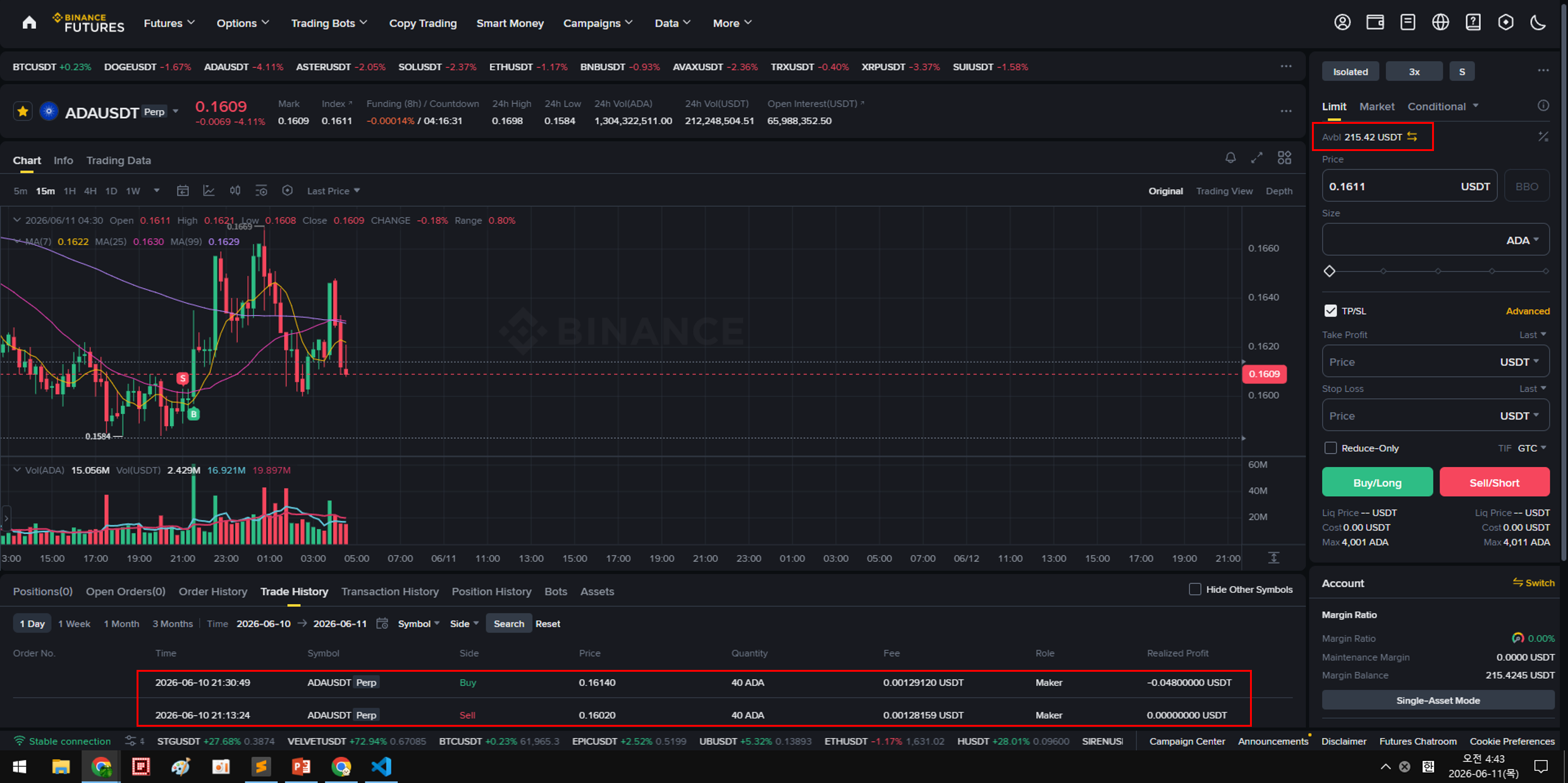Enable the TP/SL checkbox
Screen dimensions: 1568x783
tap(1331, 311)
